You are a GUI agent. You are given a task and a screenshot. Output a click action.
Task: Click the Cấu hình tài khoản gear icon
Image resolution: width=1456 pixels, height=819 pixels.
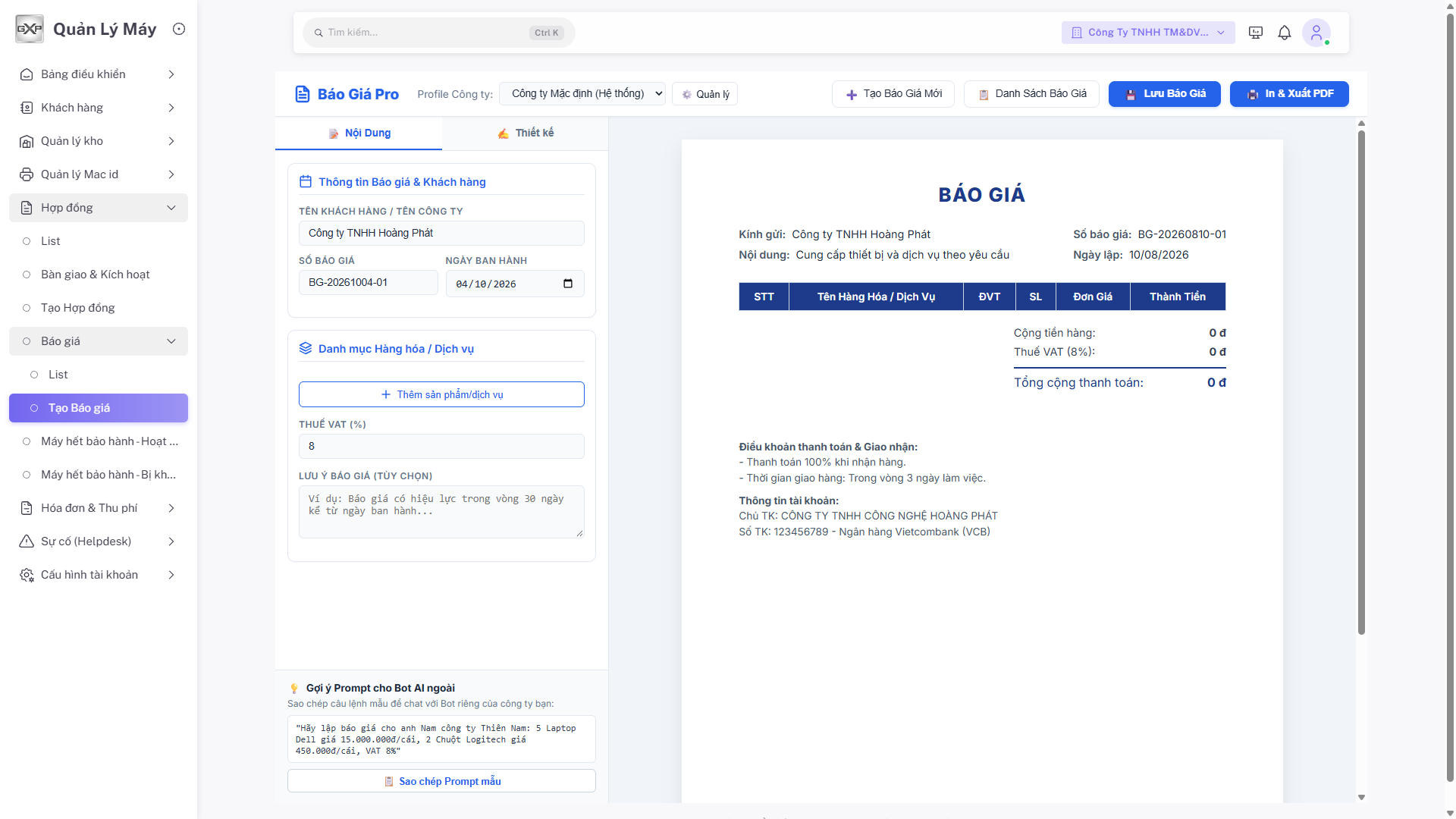click(x=27, y=575)
